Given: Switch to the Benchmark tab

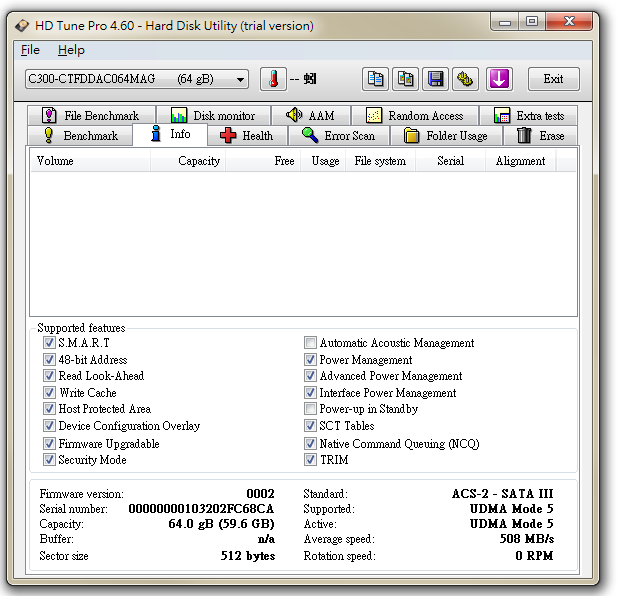Looking at the screenshot, I should coord(80,135).
